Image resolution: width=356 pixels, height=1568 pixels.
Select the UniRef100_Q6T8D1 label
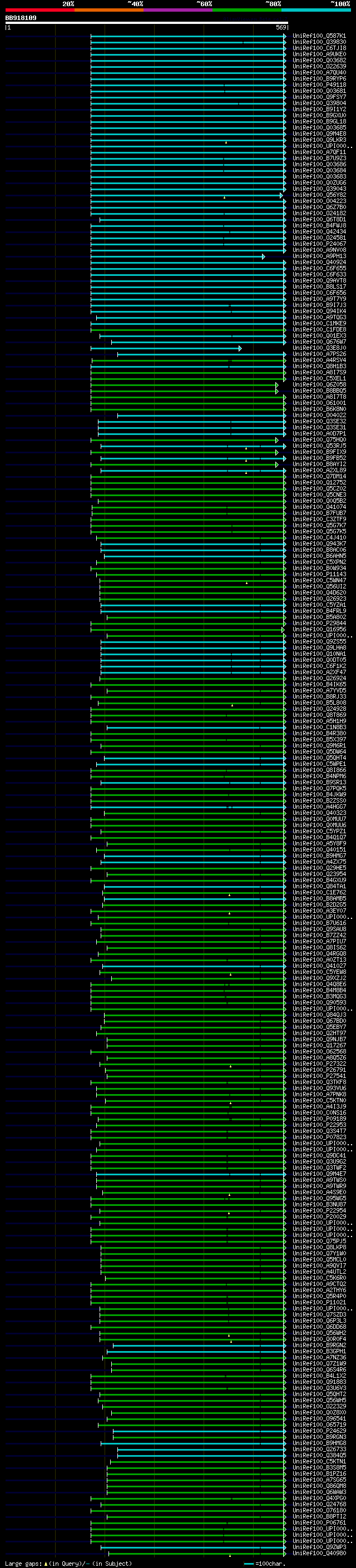coord(319,219)
